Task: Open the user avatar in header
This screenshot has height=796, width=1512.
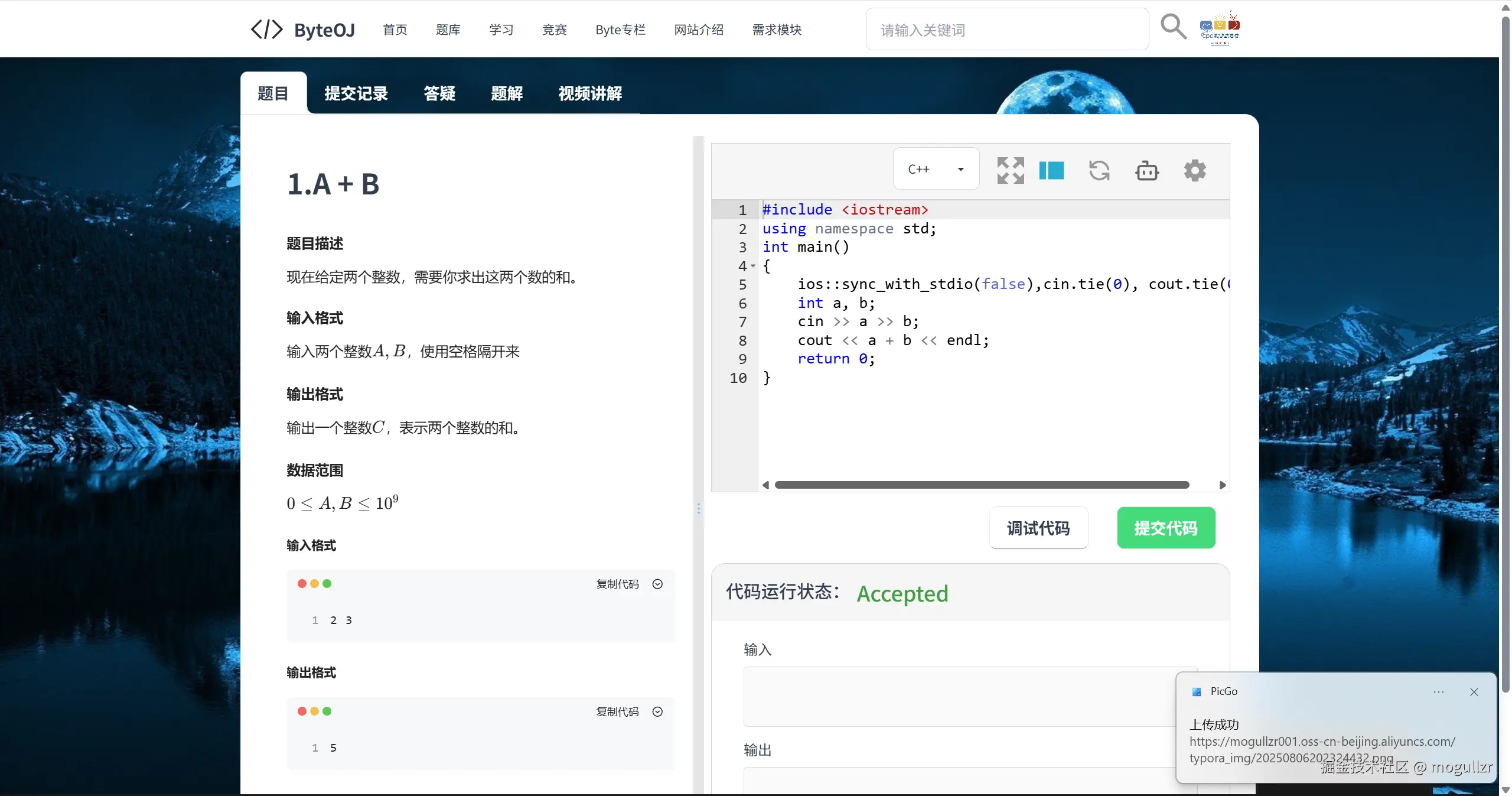Action: pos(1220,28)
